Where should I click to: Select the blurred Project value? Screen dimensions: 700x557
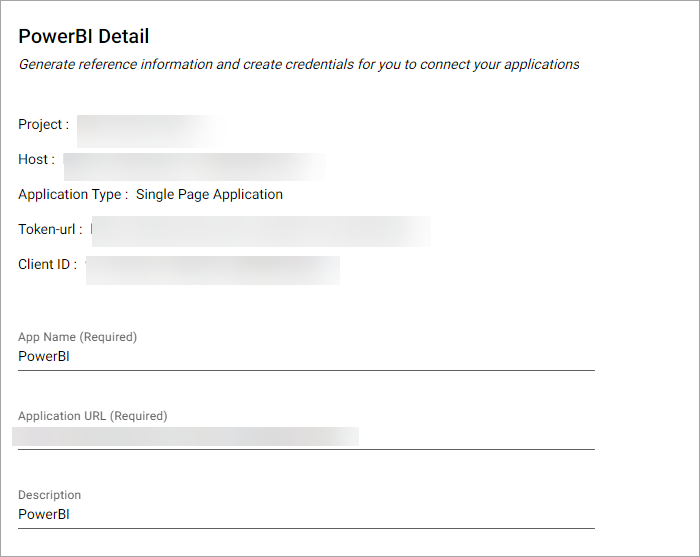[150, 126]
